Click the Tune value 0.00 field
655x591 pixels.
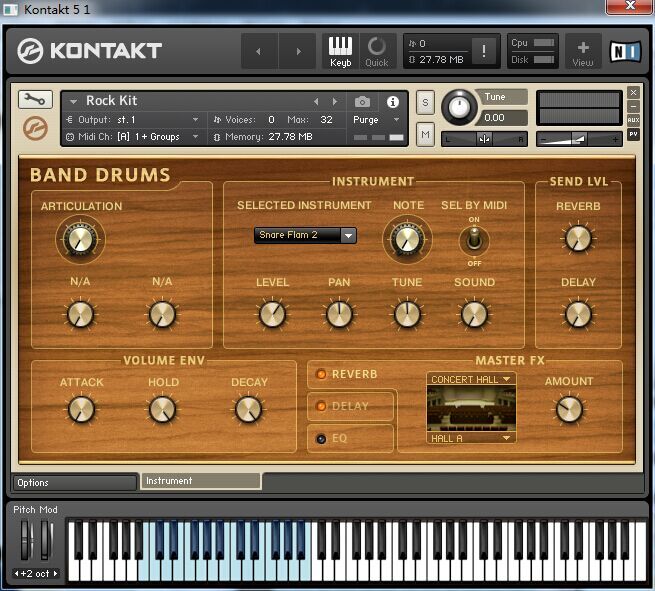503,118
